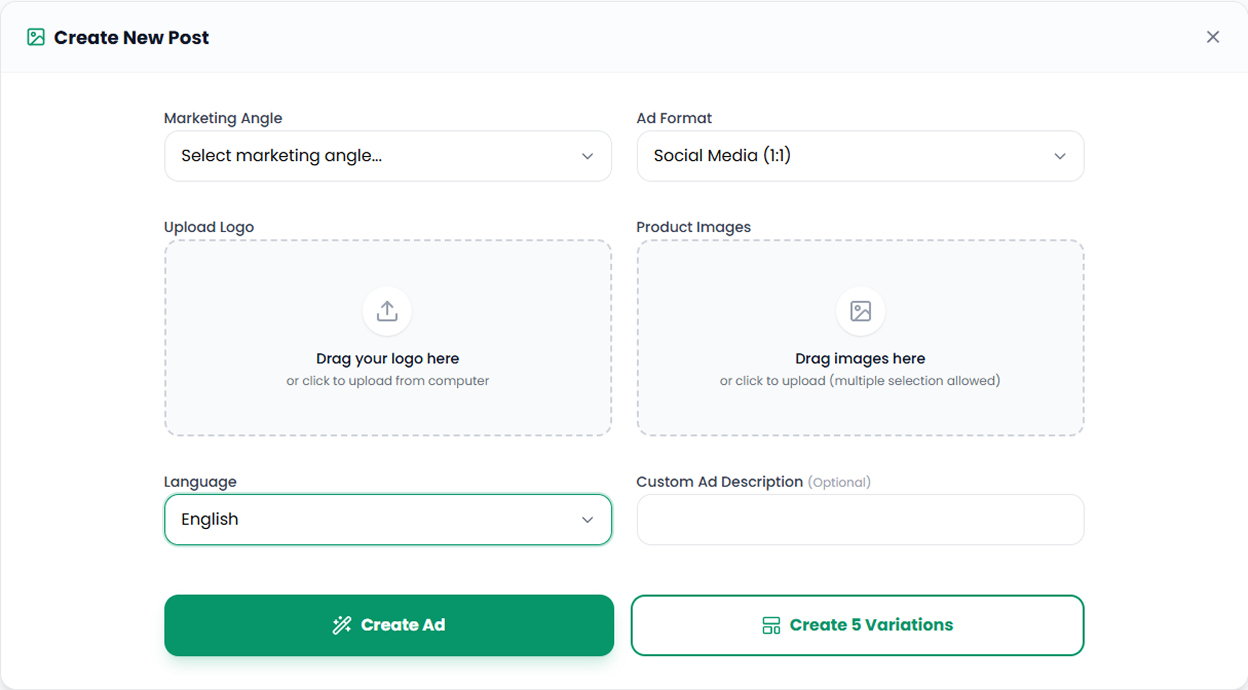1248x690 pixels.
Task: Click the Upload Logo drop zone
Action: [x=387, y=337]
